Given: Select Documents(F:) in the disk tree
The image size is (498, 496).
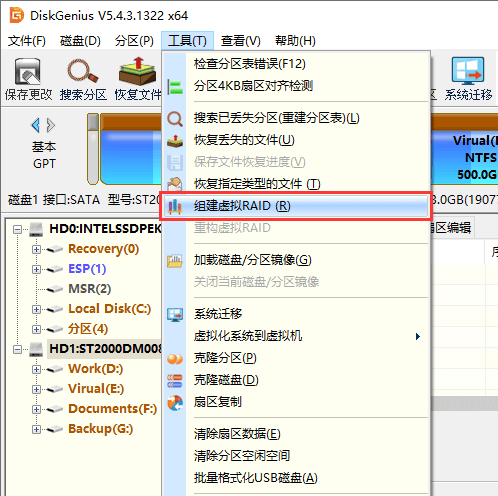Looking at the screenshot, I should tap(112, 409).
